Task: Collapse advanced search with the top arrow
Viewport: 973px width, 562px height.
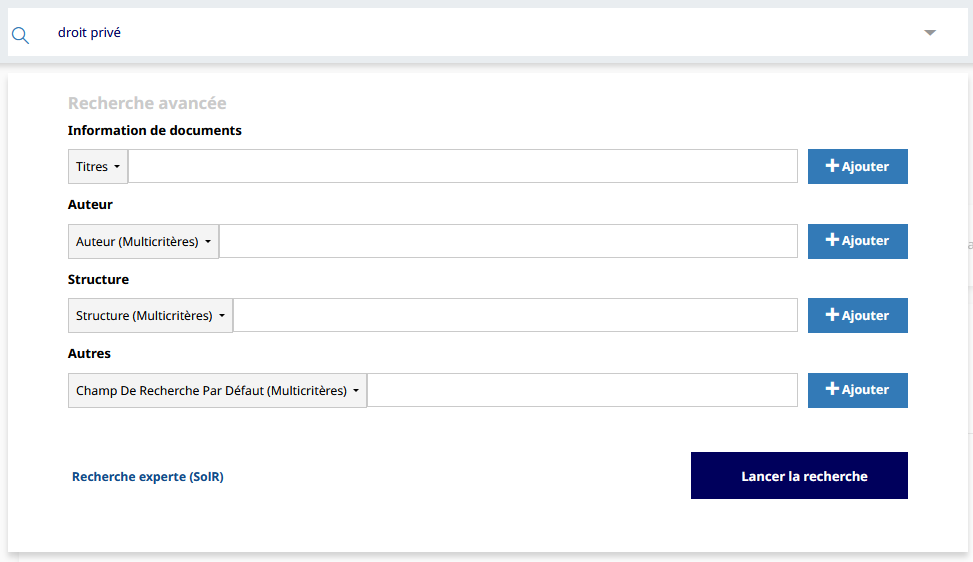Action: [930, 33]
